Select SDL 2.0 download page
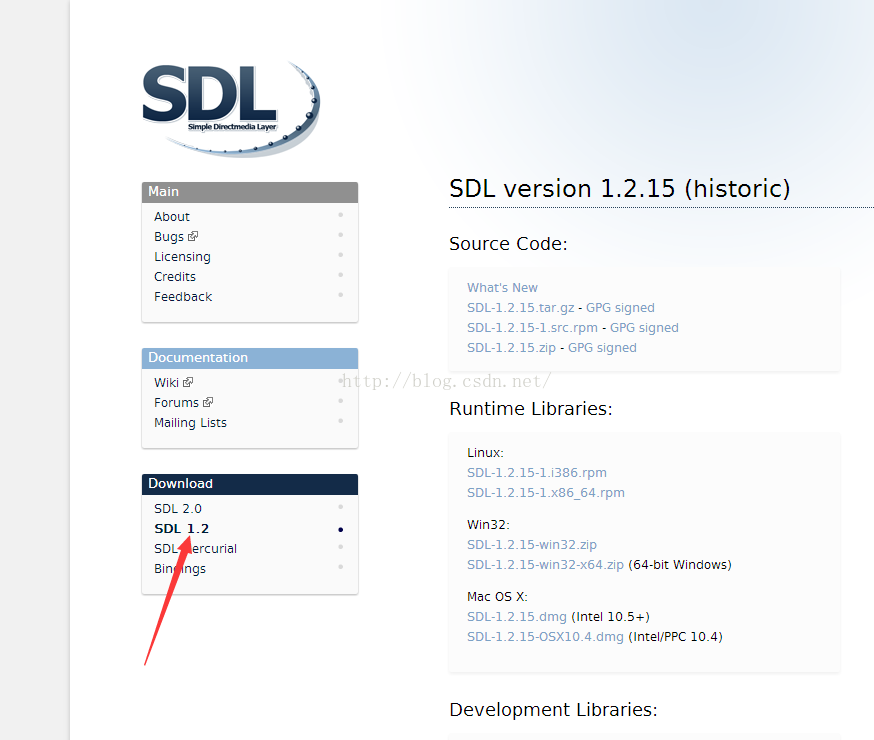874x740 pixels. coord(178,508)
